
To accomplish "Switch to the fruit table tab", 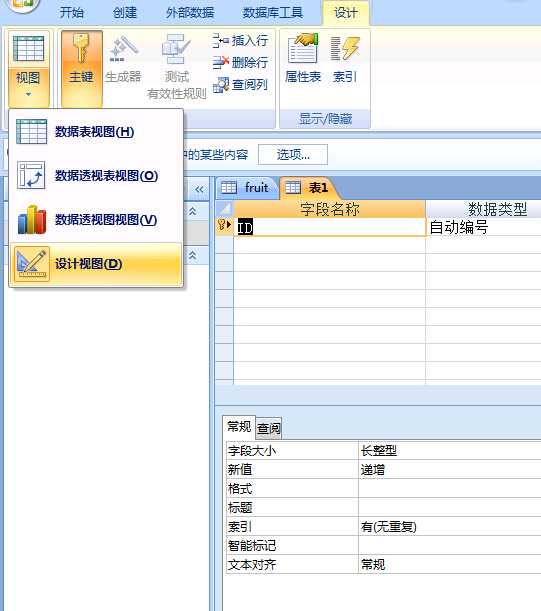I will click(247, 188).
